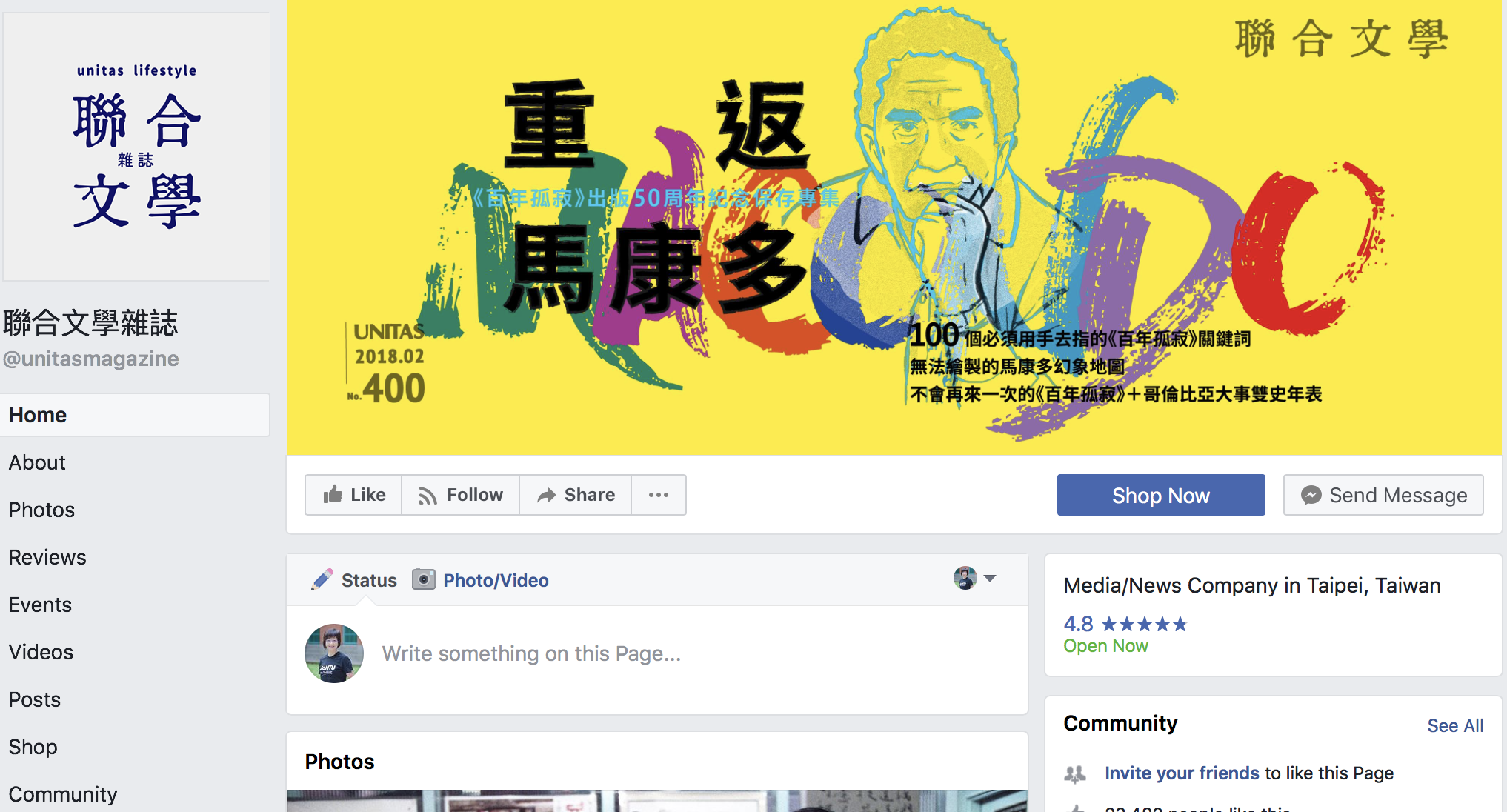Screen dimensions: 1507x812
Task: Click the Shop Now button
Action: pyautogui.click(x=1161, y=495)
